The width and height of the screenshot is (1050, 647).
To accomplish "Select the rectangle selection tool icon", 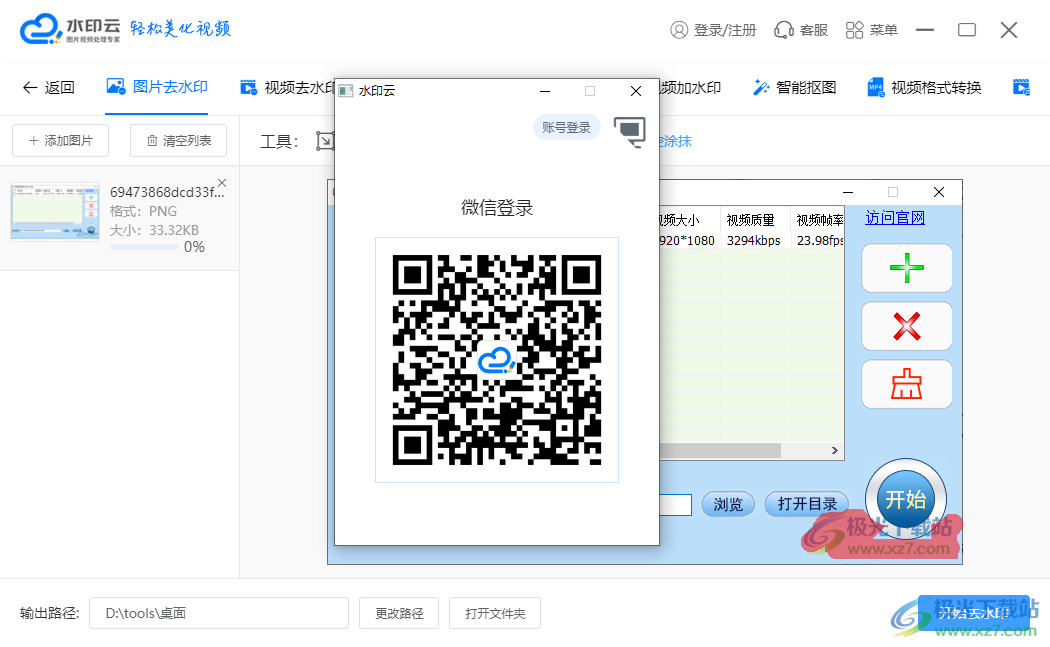I will (325, 141).
